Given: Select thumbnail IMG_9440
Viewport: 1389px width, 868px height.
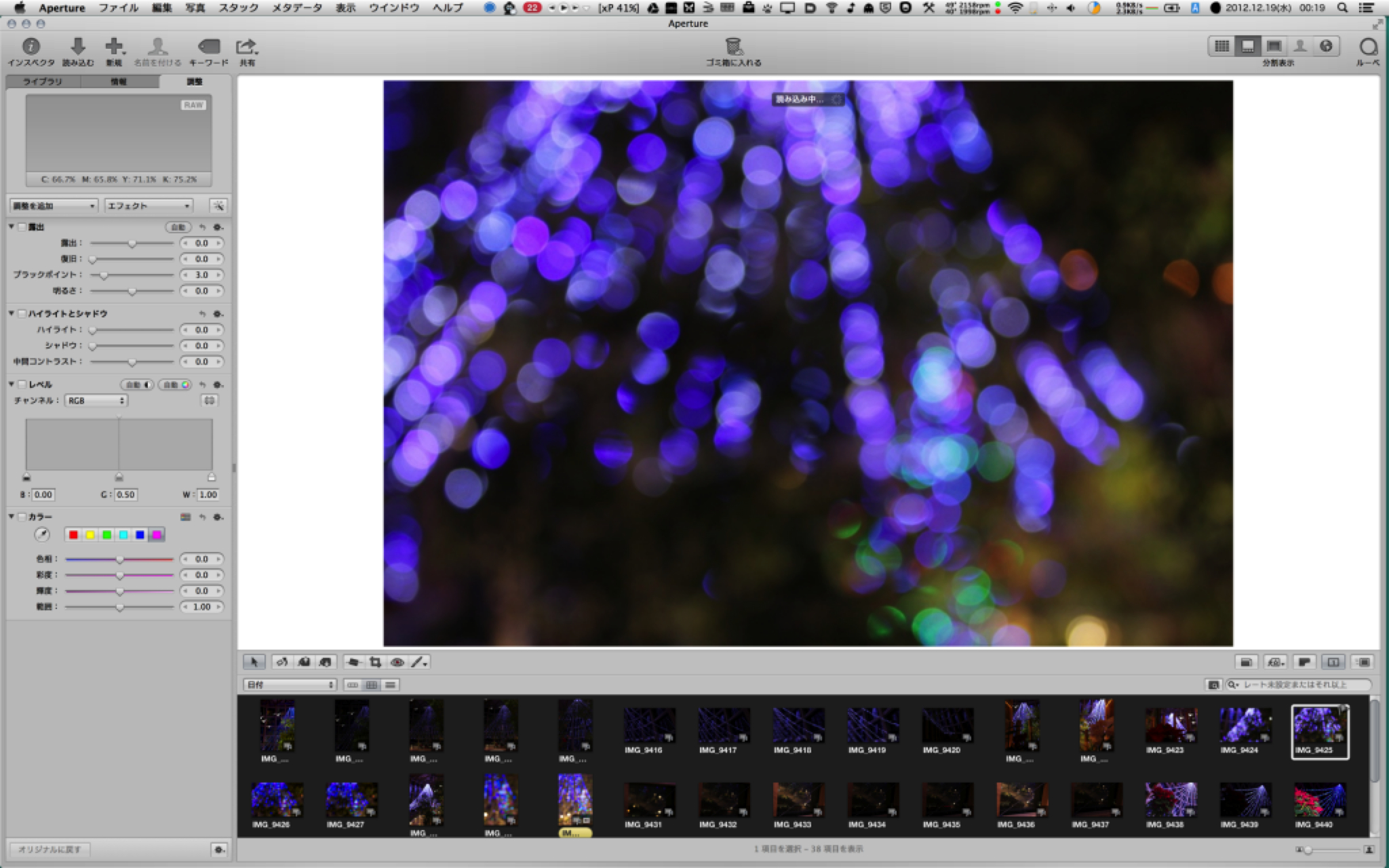Looking at the screenshot, I should [x=1319, y=800].
